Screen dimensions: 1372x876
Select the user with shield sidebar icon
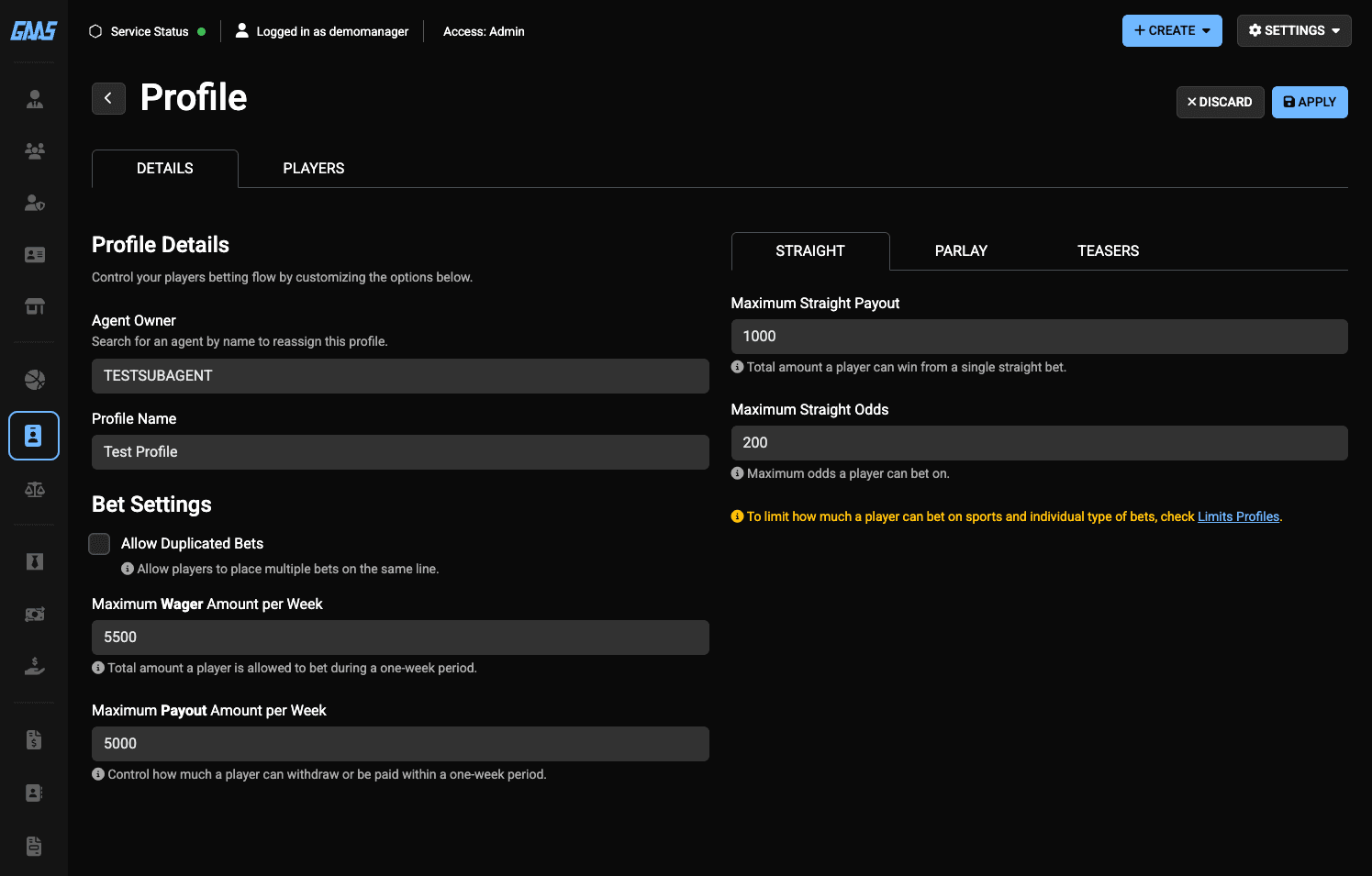click(x=34, y=204)
